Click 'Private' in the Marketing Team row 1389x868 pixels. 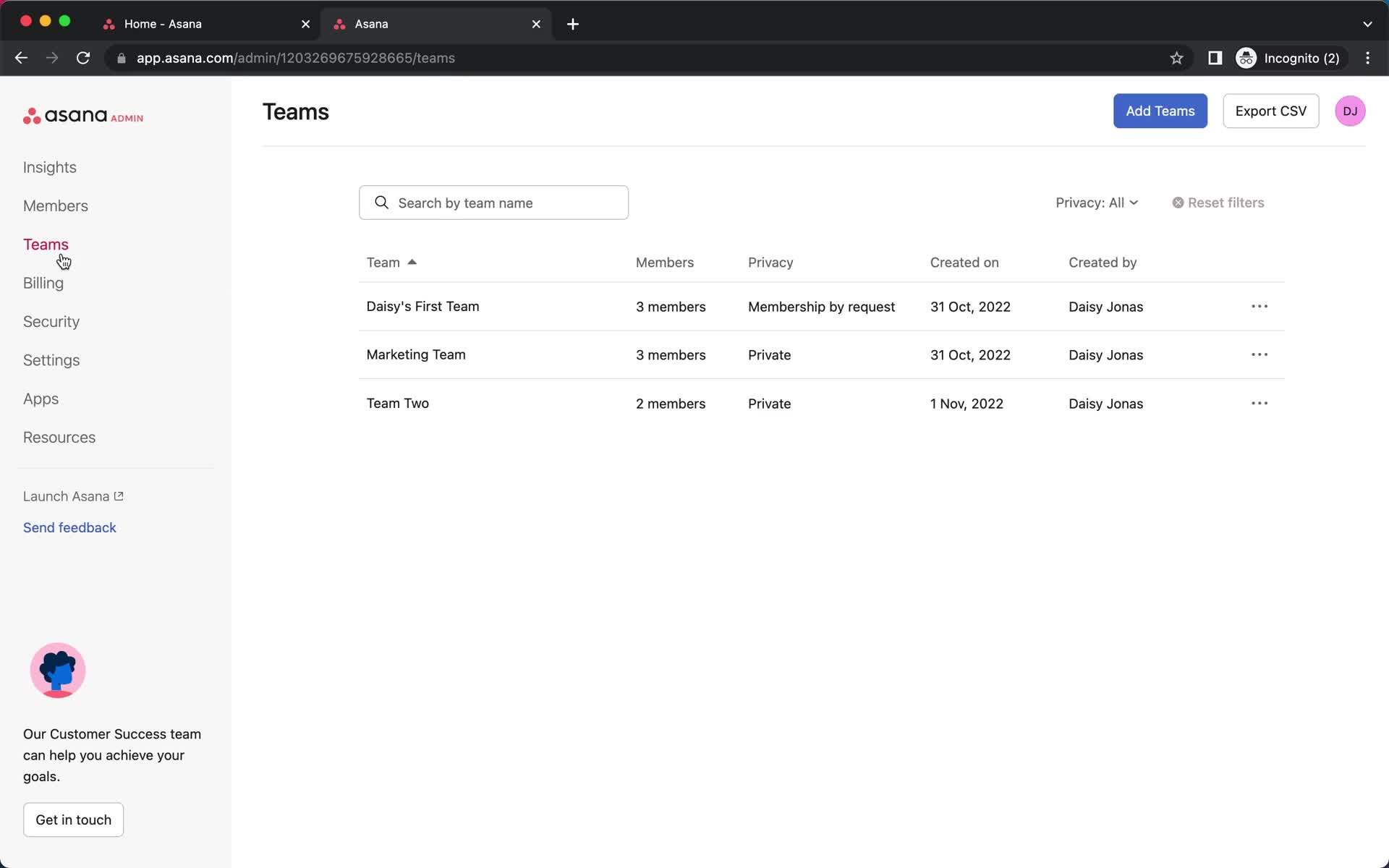[x=769, y=355]
